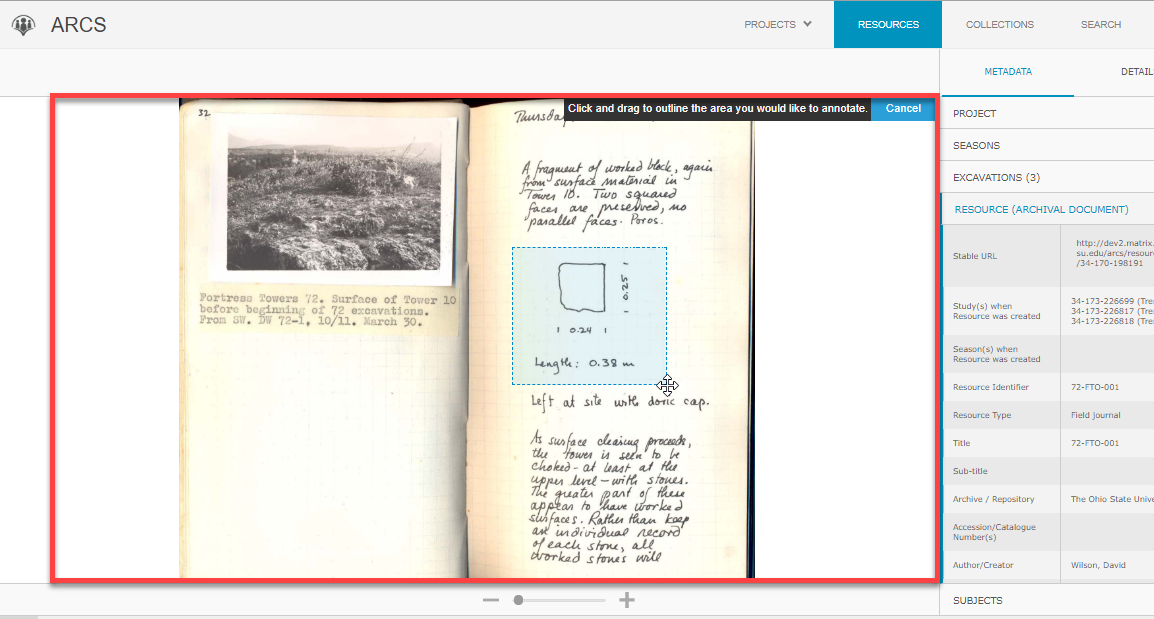Click the 'Study(s) when Resource was created' label
Screen dimensions: 1154x619
[997, 311]
